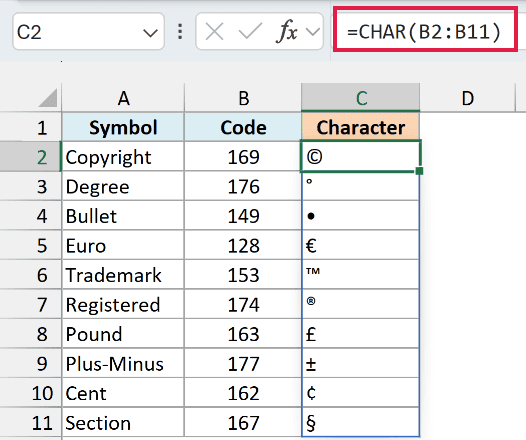The height and width of the screenshot is (440, 526).
Task: Expand the dropdown arrow beside fx
Action: (313, 32)
